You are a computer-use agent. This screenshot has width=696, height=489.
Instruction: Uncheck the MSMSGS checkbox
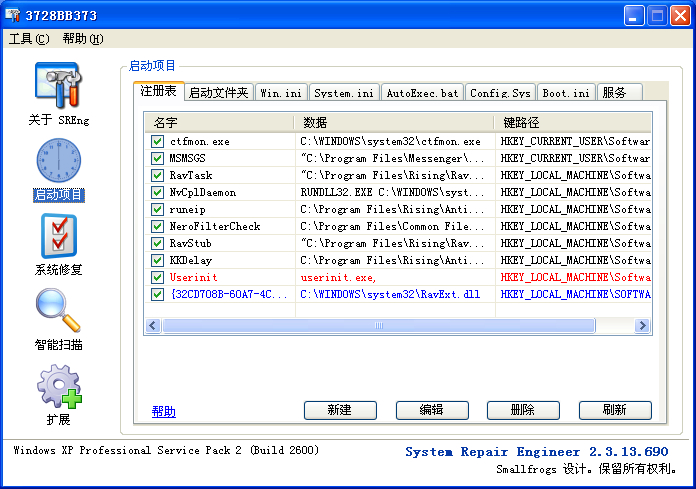(157, 158)
